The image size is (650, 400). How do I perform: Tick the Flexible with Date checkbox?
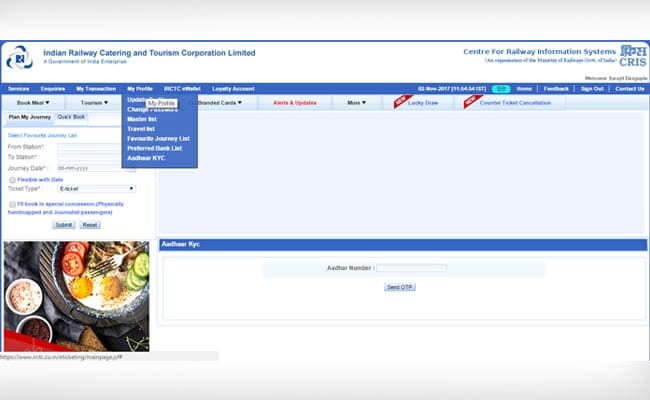pos(12,180)
